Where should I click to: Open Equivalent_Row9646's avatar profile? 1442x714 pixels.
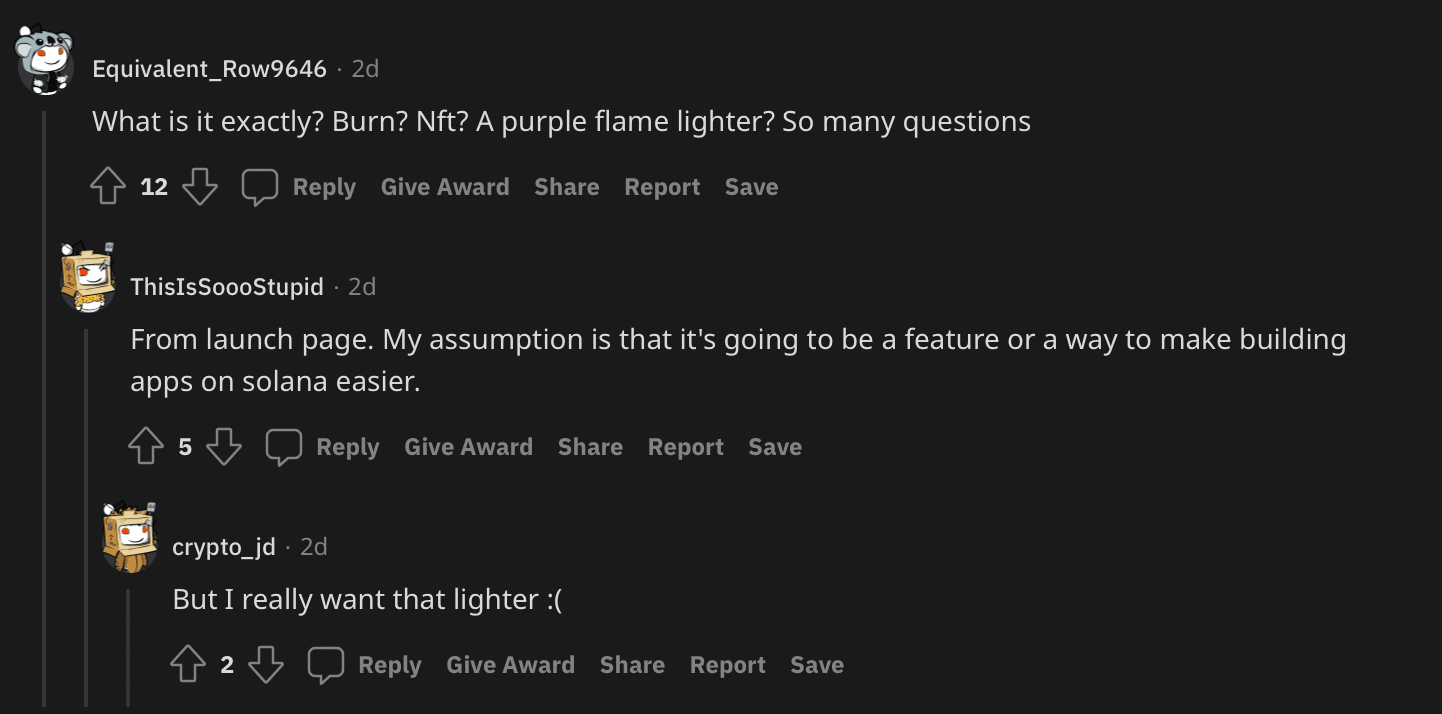(x=45, y=61)
